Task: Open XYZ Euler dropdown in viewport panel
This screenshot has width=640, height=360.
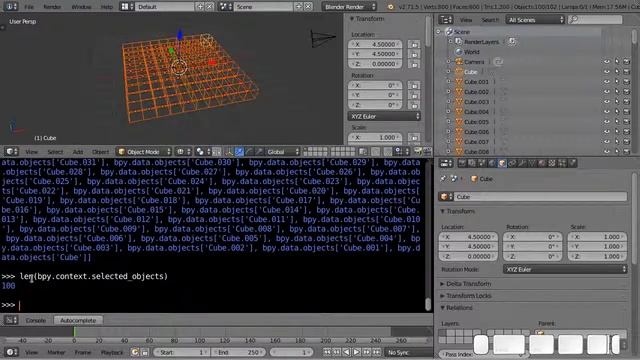Action: [x=384, y=116]
